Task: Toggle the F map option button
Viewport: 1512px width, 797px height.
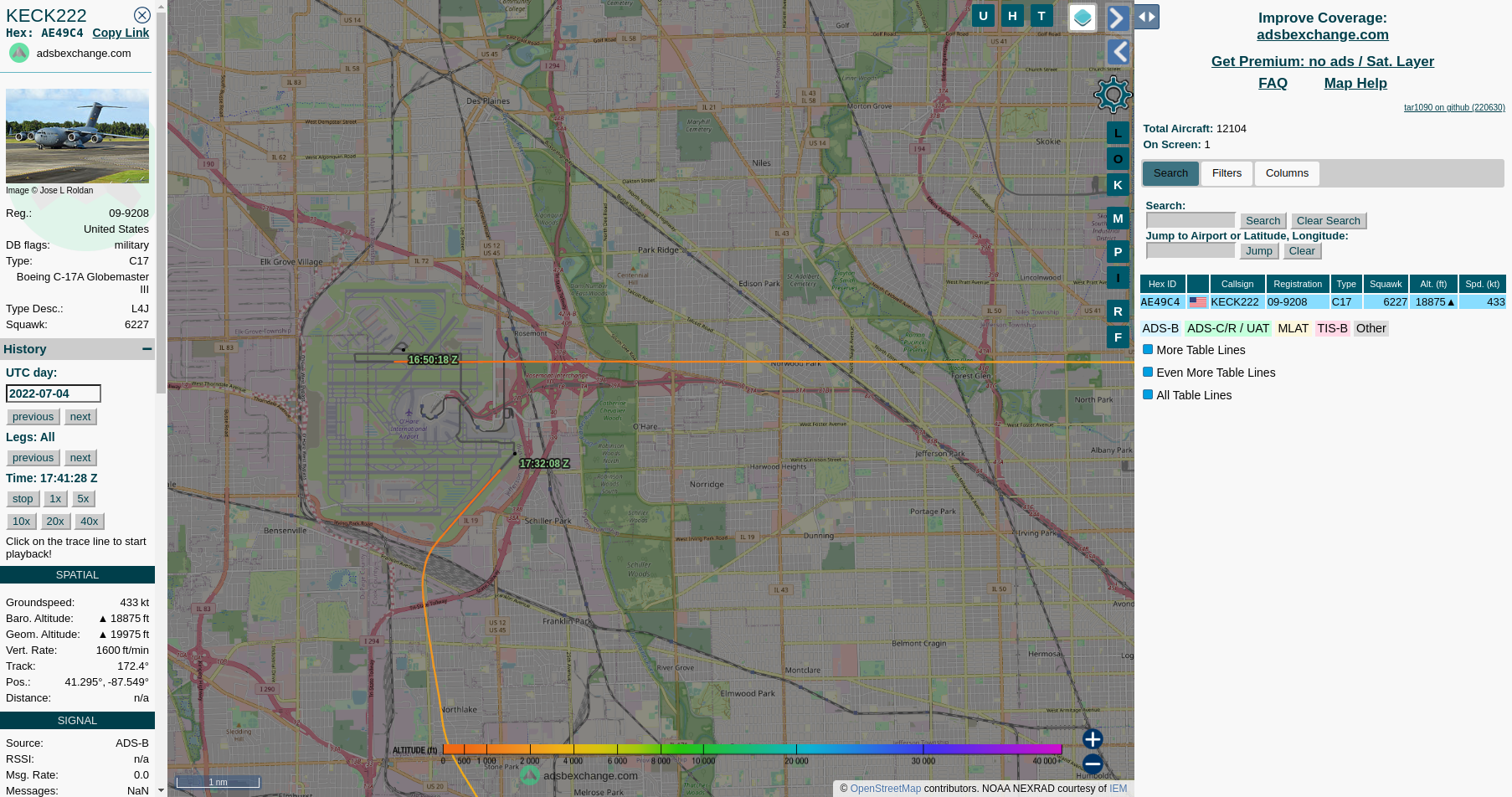Action: click(1118, 337)
